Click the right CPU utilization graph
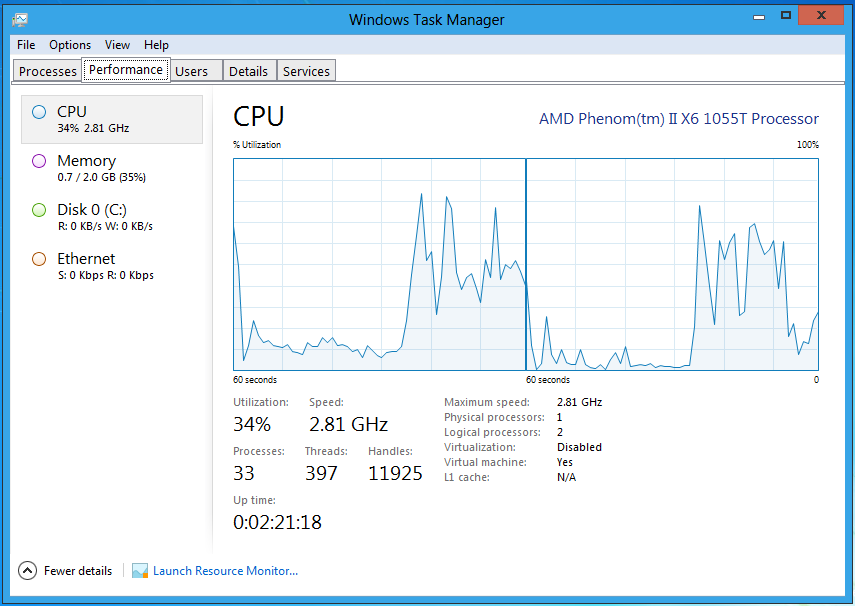Image resolution: width=855 pixels, height=606 pixels. coord(672,265)
